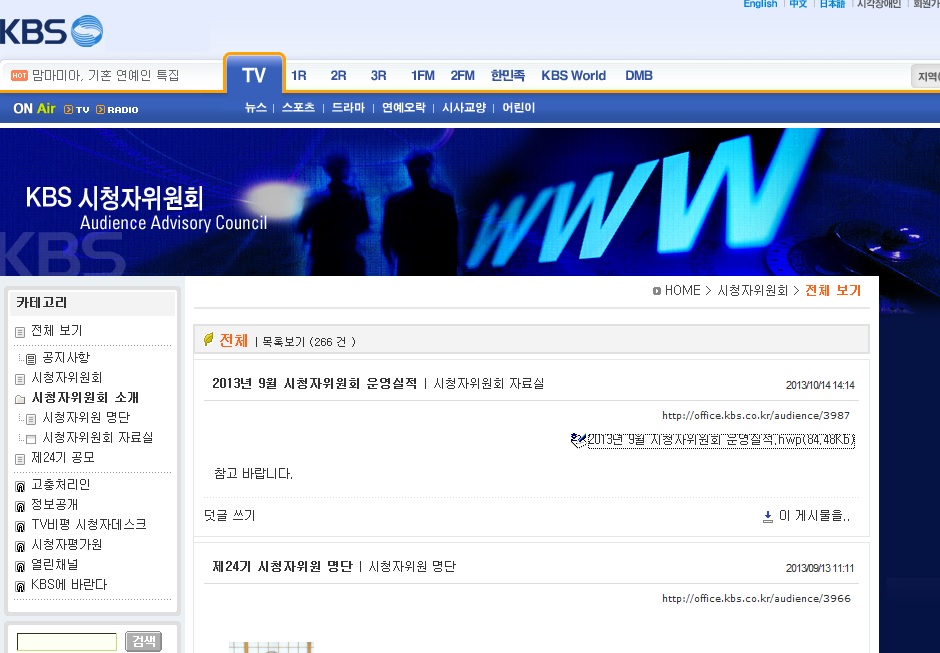Open the DMB tab
Viewport: 940px width, 653px height.
(639, 76)
